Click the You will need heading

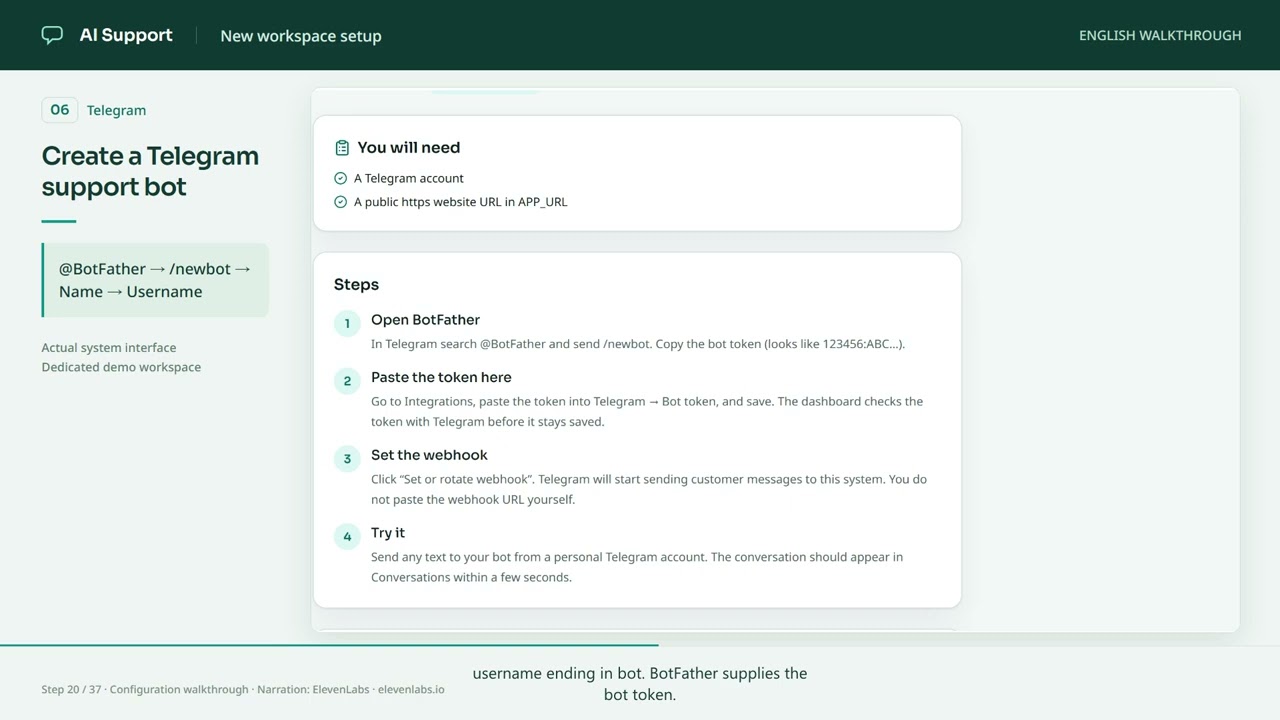click(x=409, y=148)
